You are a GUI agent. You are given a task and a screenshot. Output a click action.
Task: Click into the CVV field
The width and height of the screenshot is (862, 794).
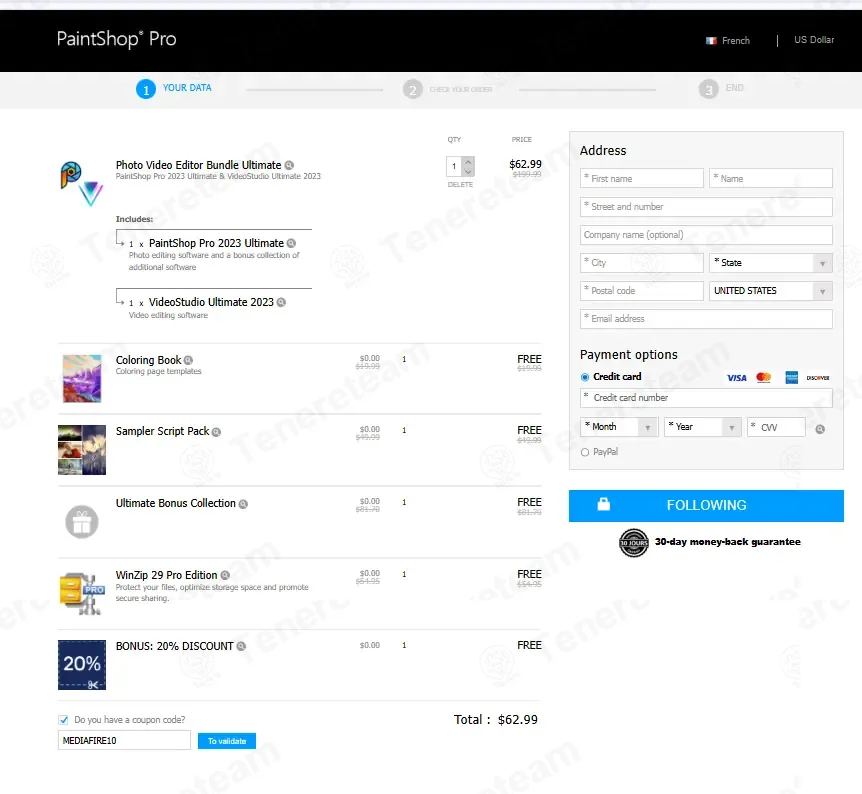click(776, 427)
